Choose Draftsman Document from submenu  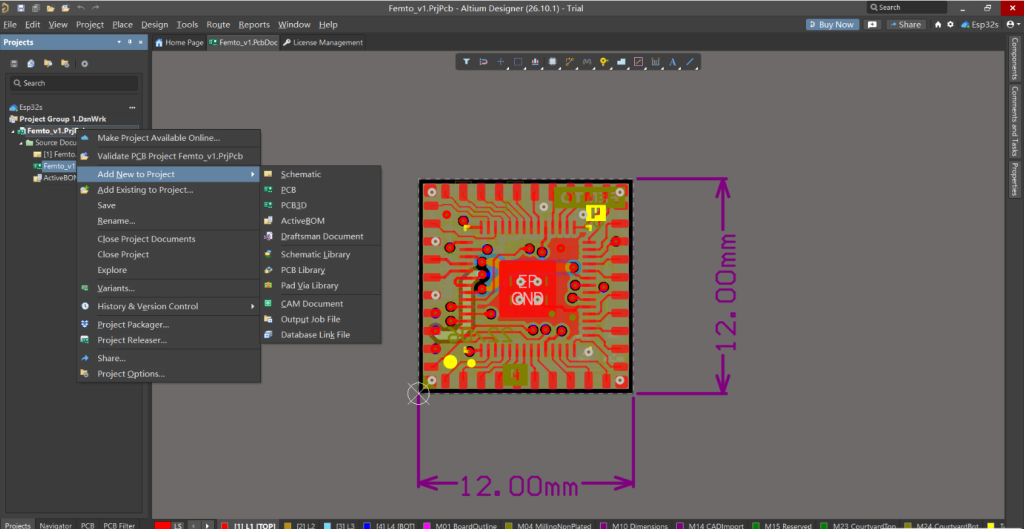pos(321,236)
